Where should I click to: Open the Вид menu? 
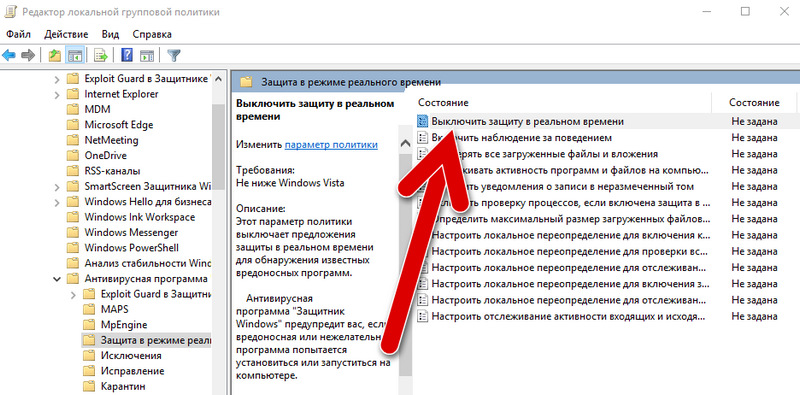(110, 34)
